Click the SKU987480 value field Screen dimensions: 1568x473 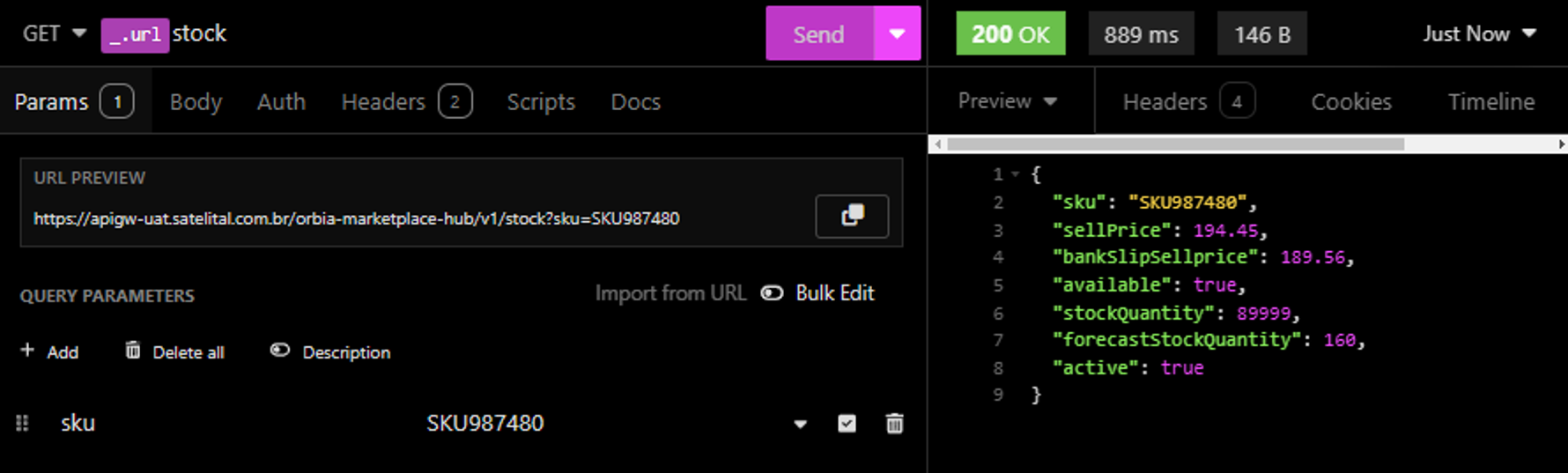click(485, 424)
